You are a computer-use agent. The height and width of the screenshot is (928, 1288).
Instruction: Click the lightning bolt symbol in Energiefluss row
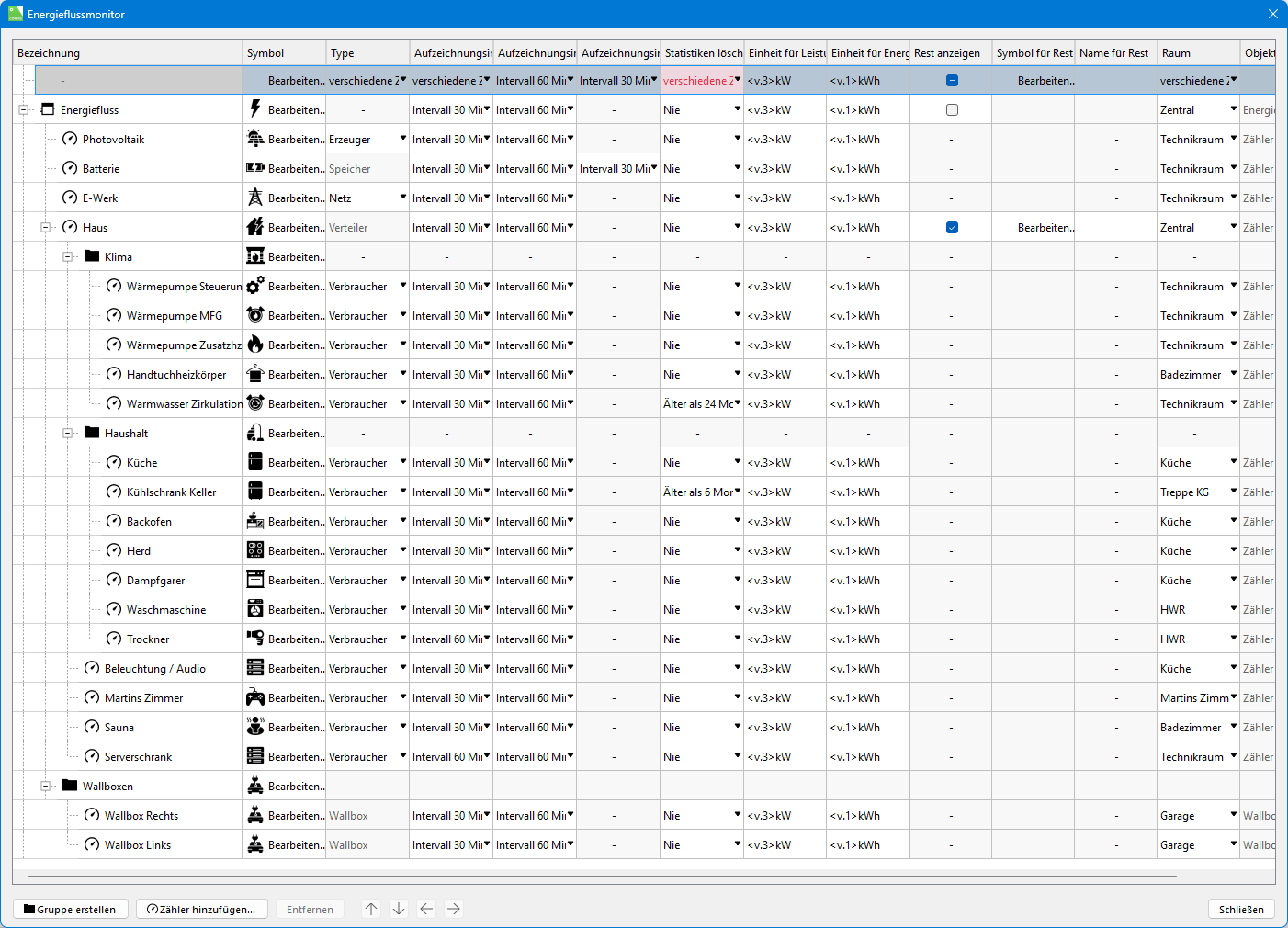[x=255, y=108]
